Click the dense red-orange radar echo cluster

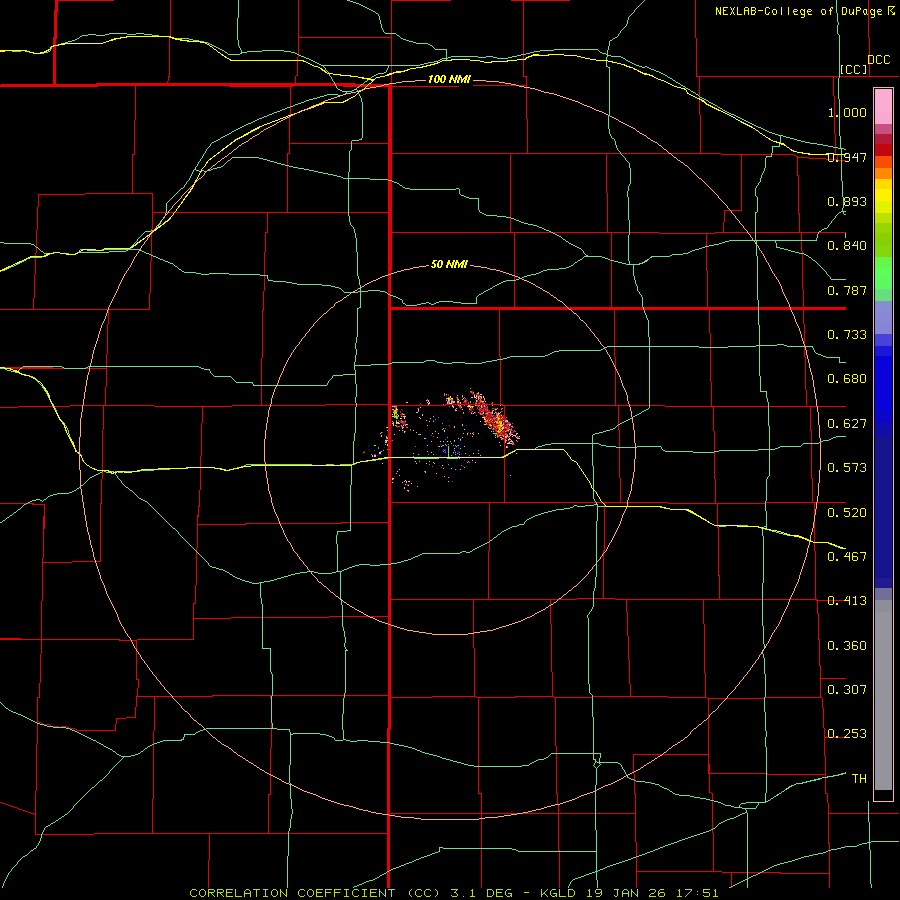coord(495,420)
